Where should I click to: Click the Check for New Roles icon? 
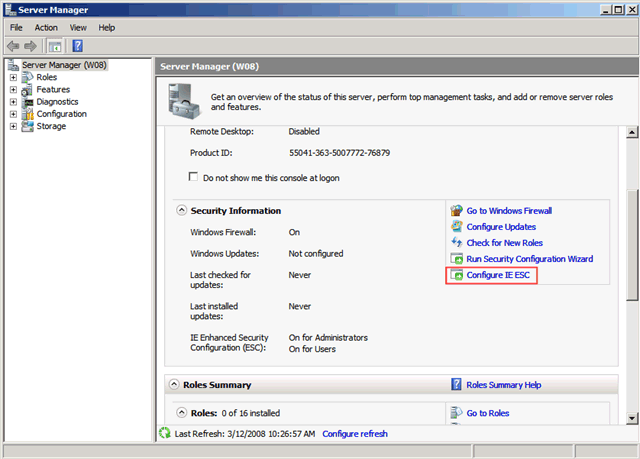pos(456,242)
